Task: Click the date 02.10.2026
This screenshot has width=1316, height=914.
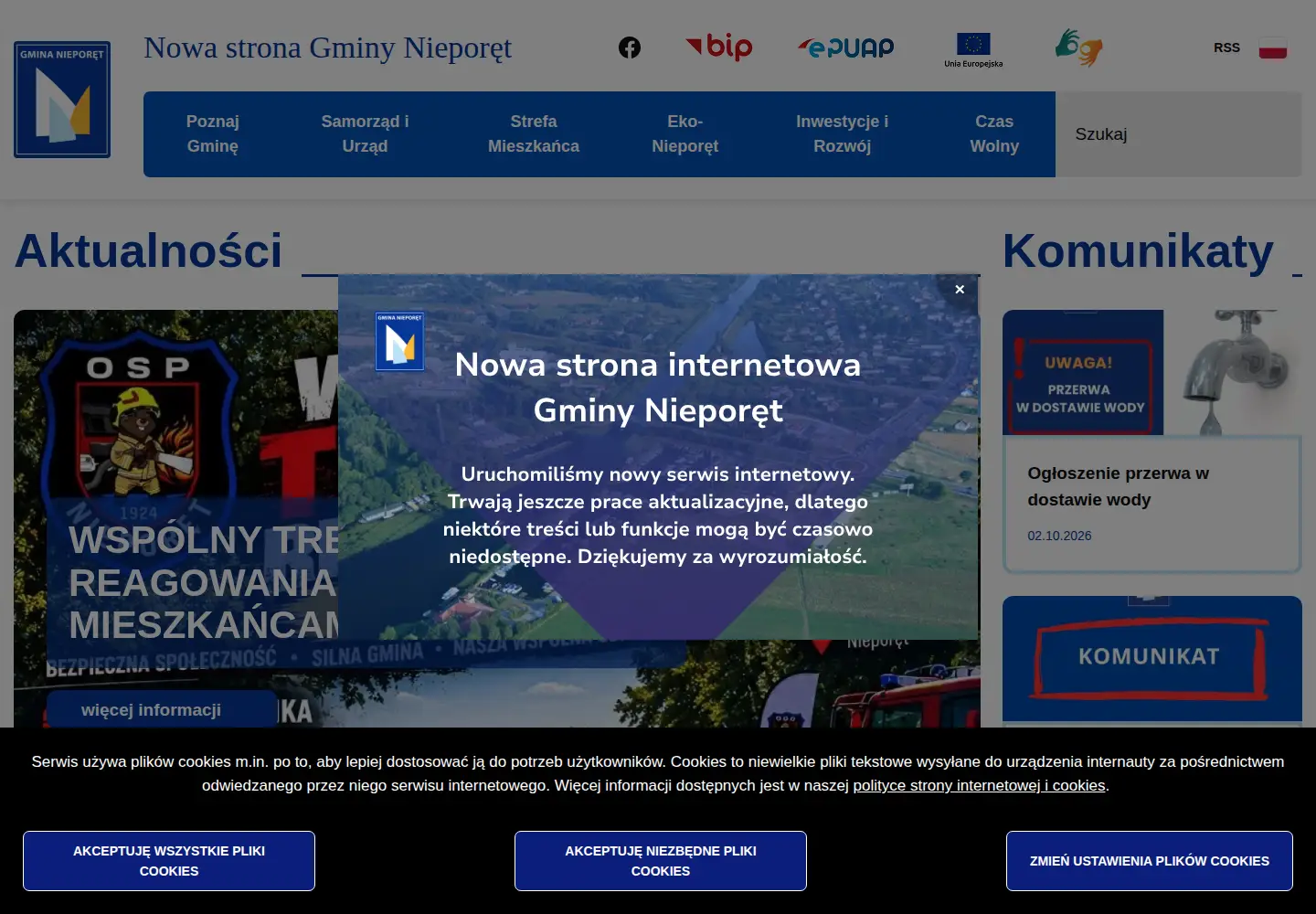Action: click(1059, 536)
